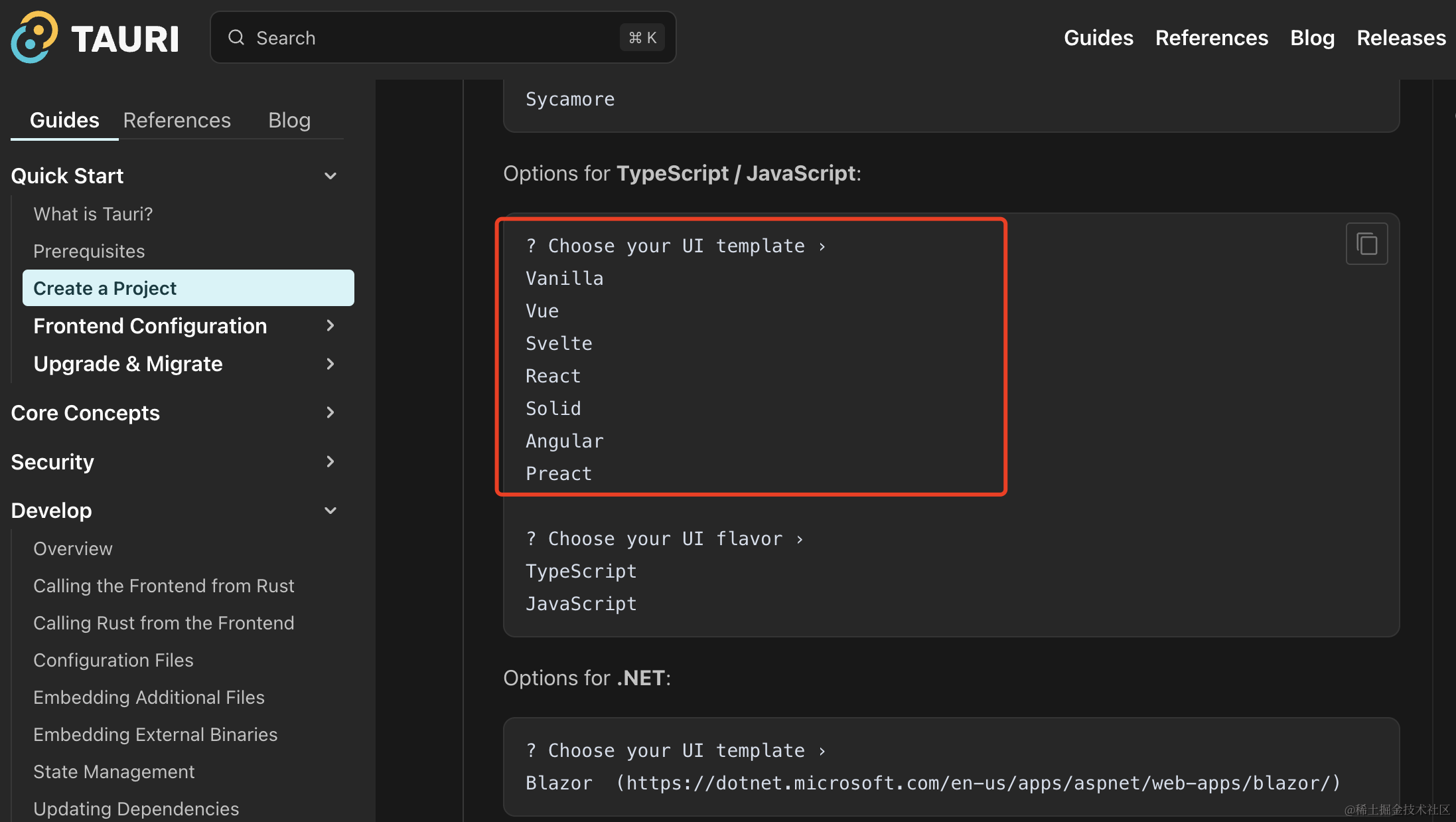1456x822 pixels.
Task: Expand the Core Concepts section
Action: [x=330, y=412]
